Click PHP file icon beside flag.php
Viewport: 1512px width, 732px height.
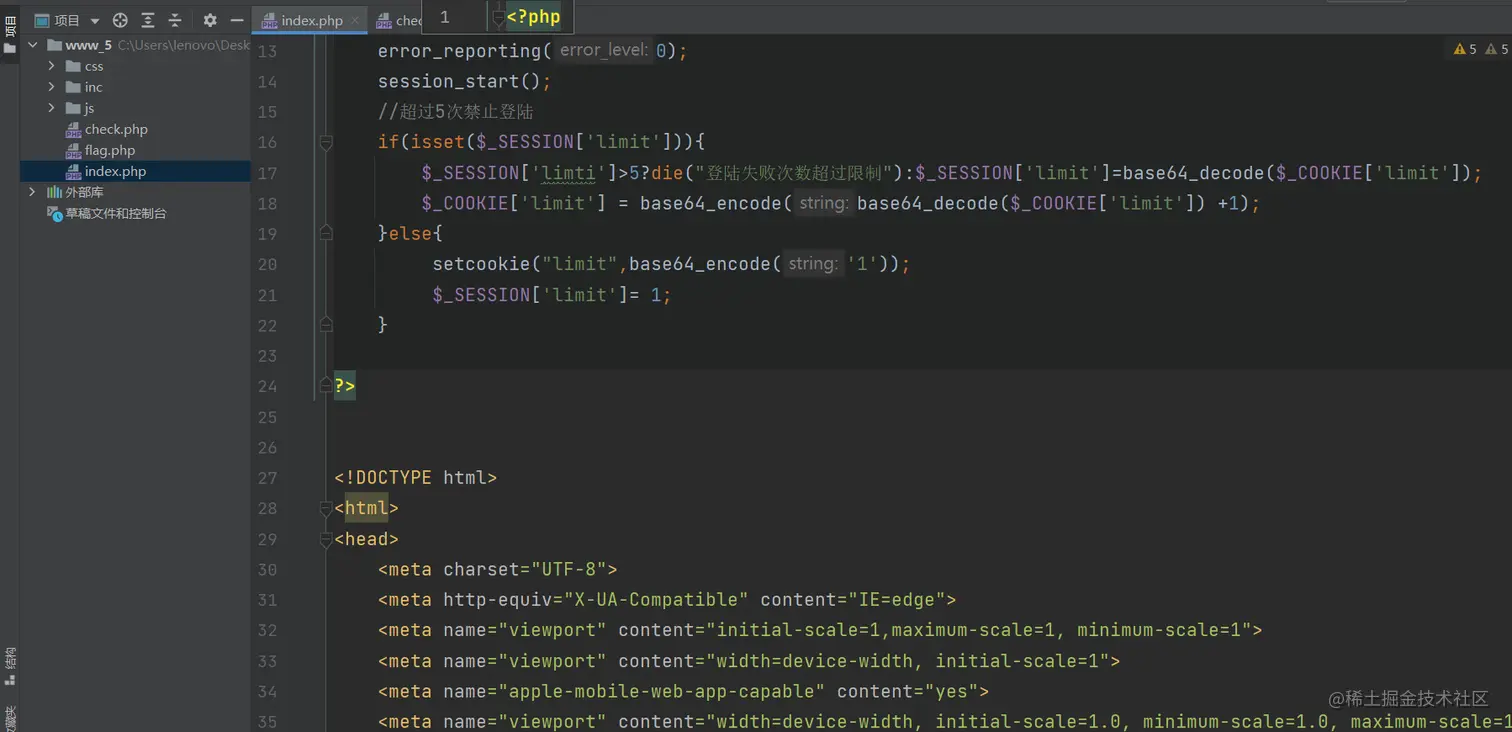tap(73, 151)
